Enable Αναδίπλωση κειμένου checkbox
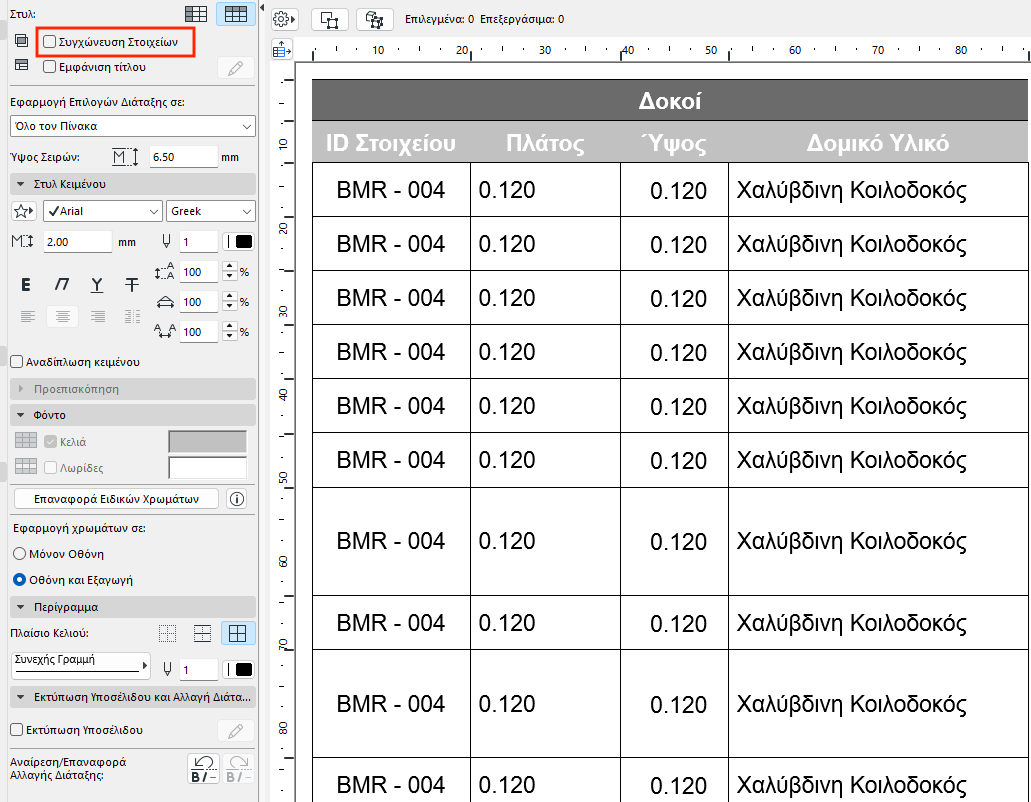 [17, 362]
